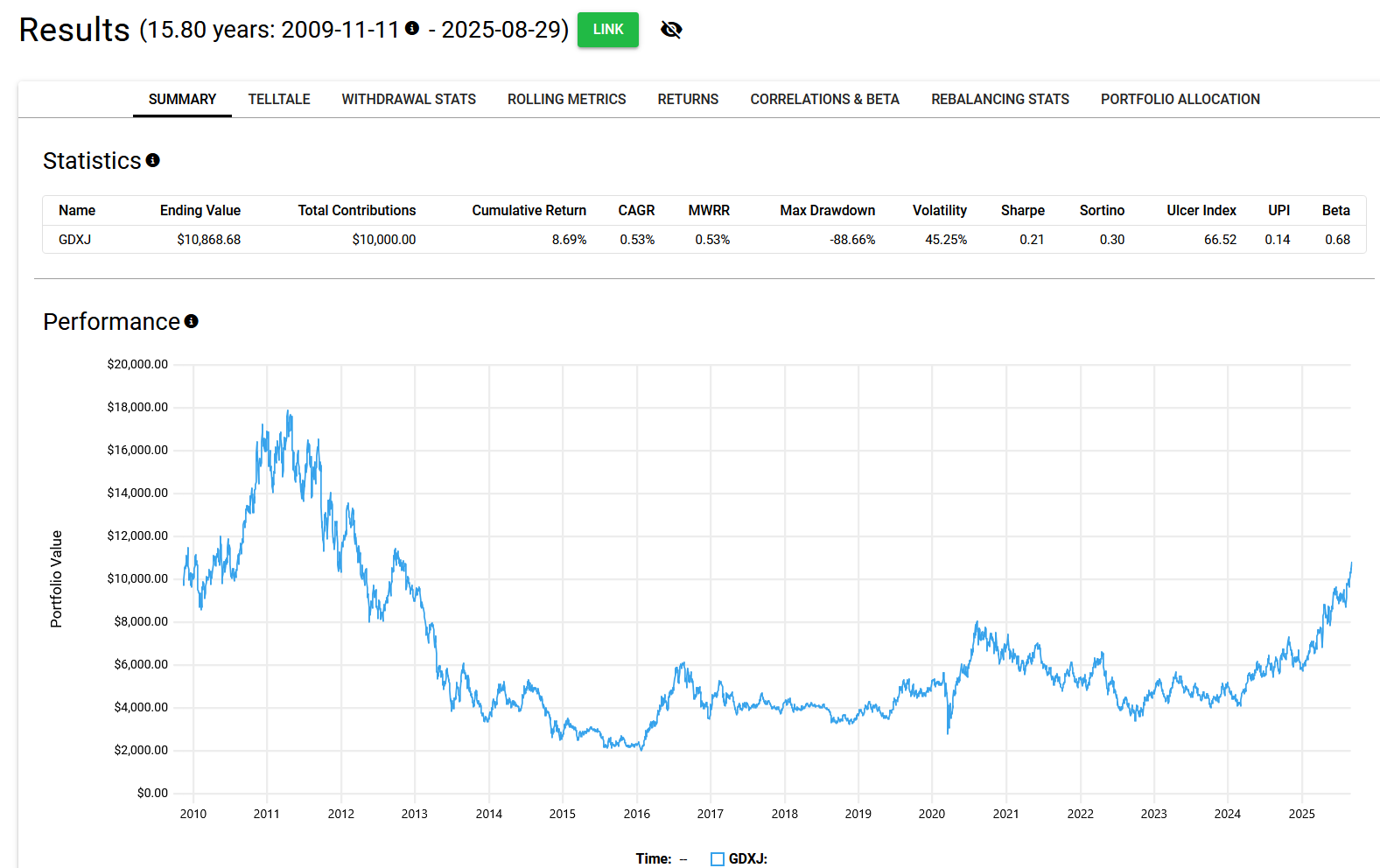
Task: Switch to the TELLTALE tab
Action: tap(279, 99)
